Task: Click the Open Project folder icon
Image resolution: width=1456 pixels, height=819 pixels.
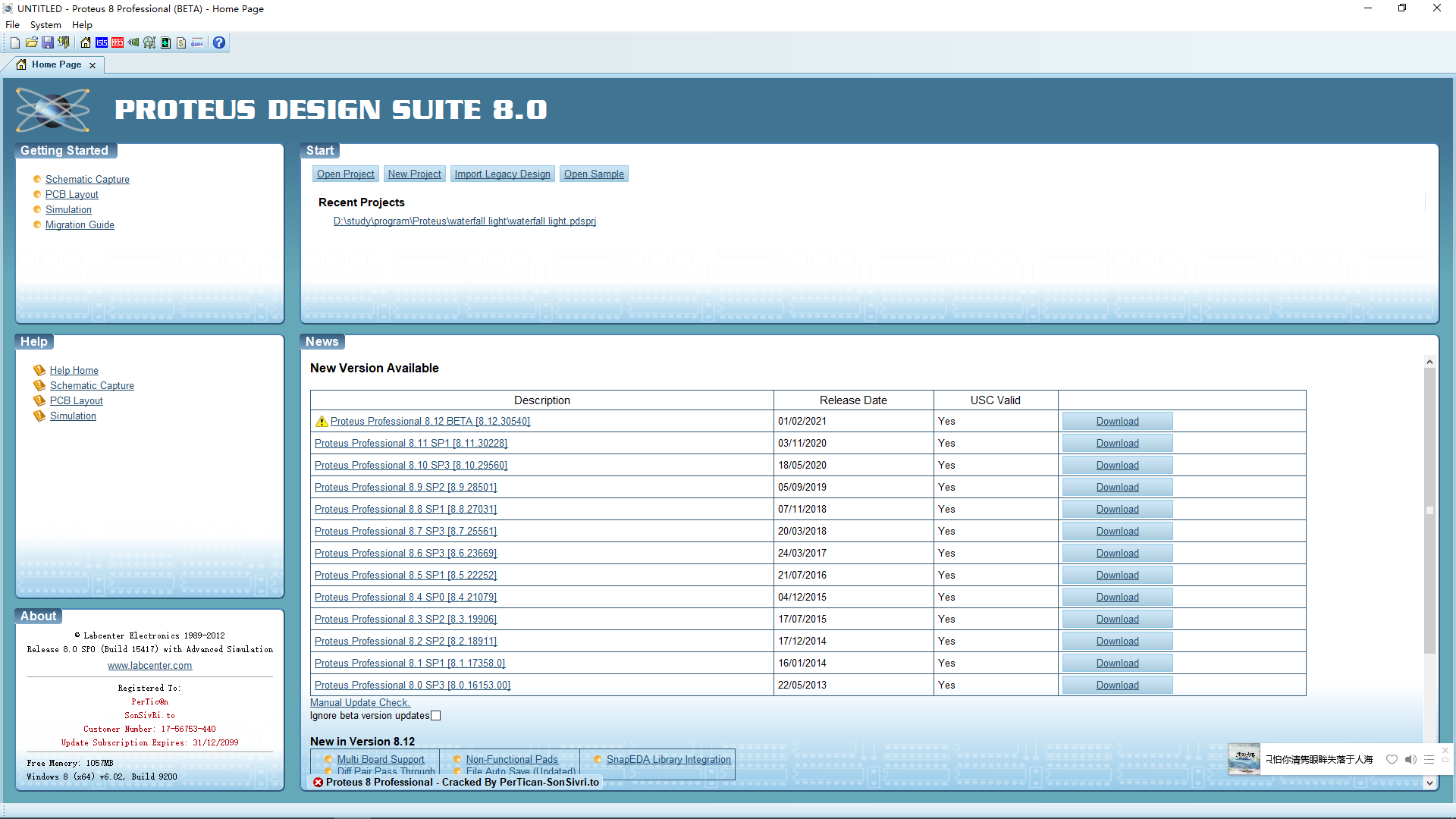Action: (x=32, y=42)
